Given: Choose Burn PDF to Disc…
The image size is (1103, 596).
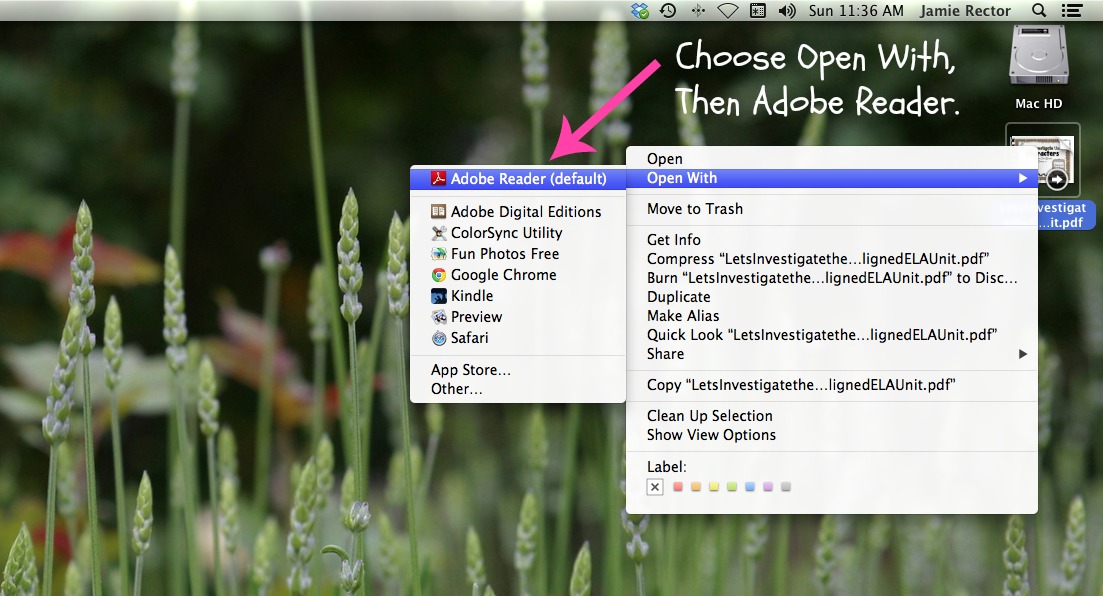Looking at the screenshot, I should pyautogui.click(x=831, y=278).
